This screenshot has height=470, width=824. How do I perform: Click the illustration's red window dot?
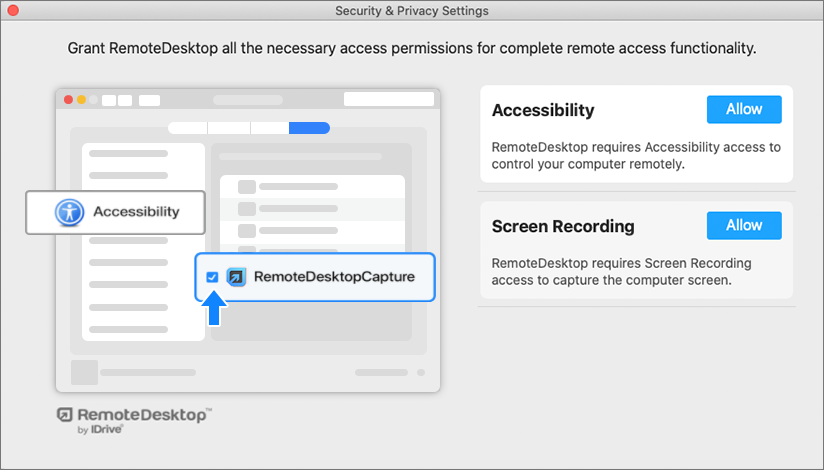[x=69, y=100]
